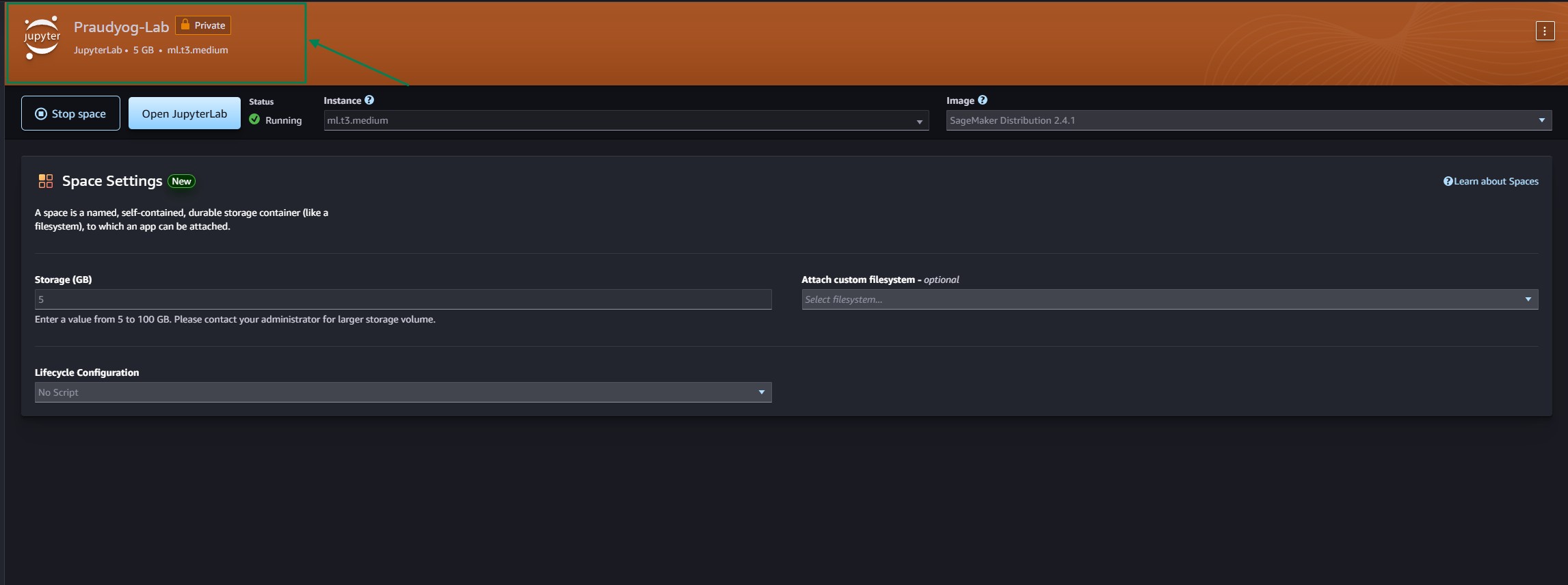Click the header subtitle showing 5 GB
Viewport: 1568px width, 585px height.
[144, 50]
